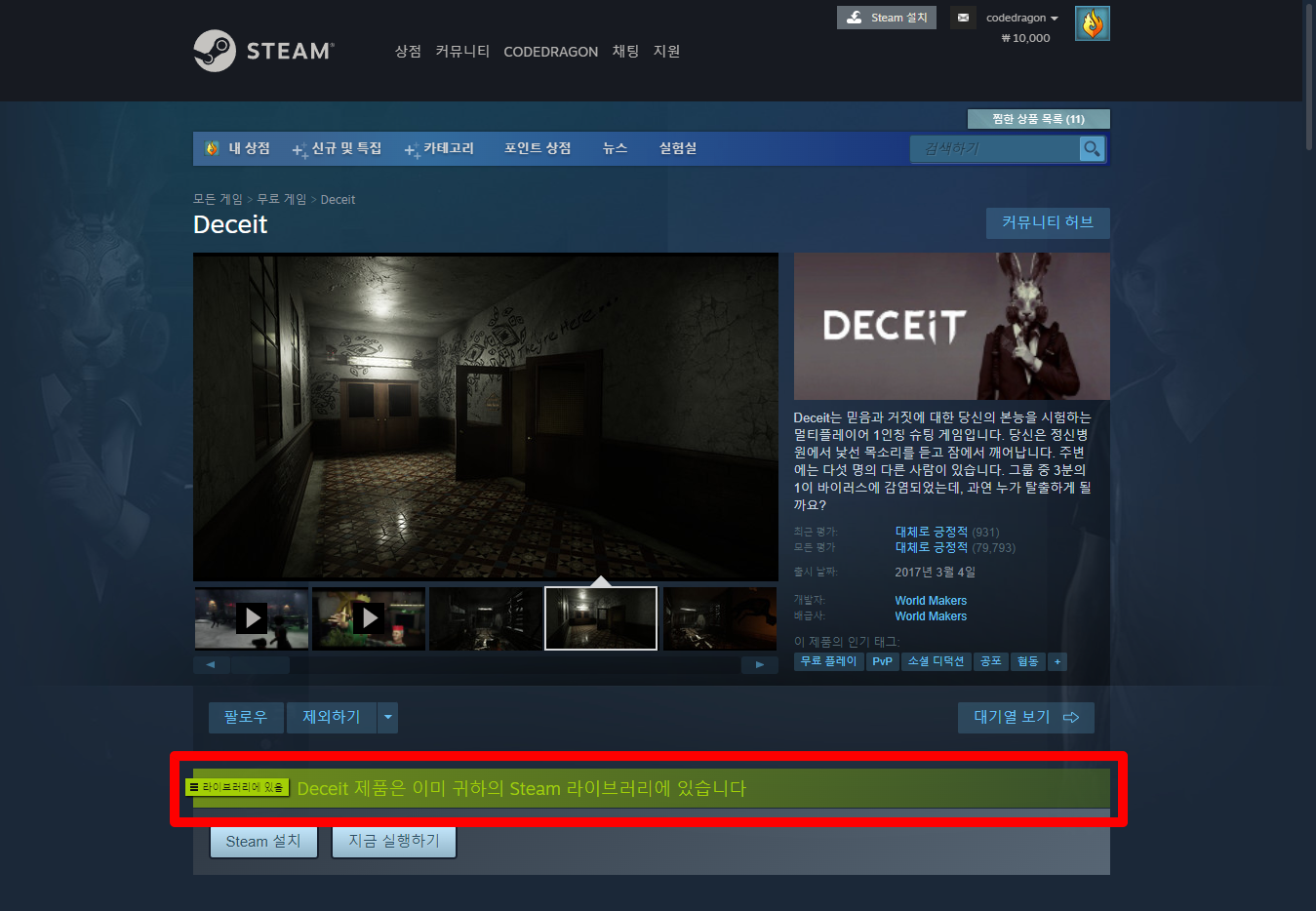Click the 내 상점 store icon
This screenshot has width=1316, height=911.
(212, 148)
